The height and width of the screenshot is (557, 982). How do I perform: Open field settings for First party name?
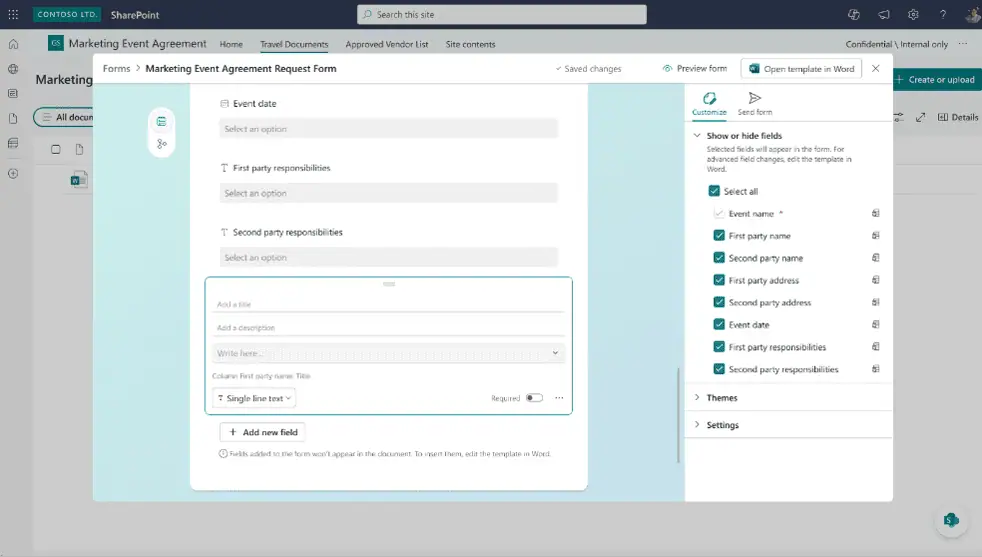[876, 236]
